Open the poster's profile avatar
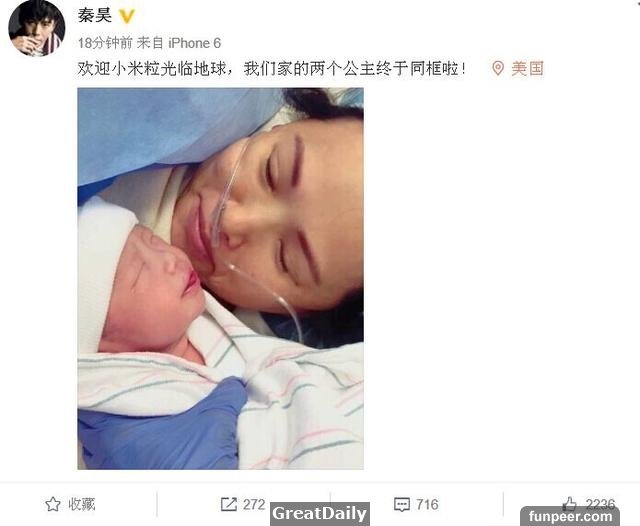 click(37, 28)
